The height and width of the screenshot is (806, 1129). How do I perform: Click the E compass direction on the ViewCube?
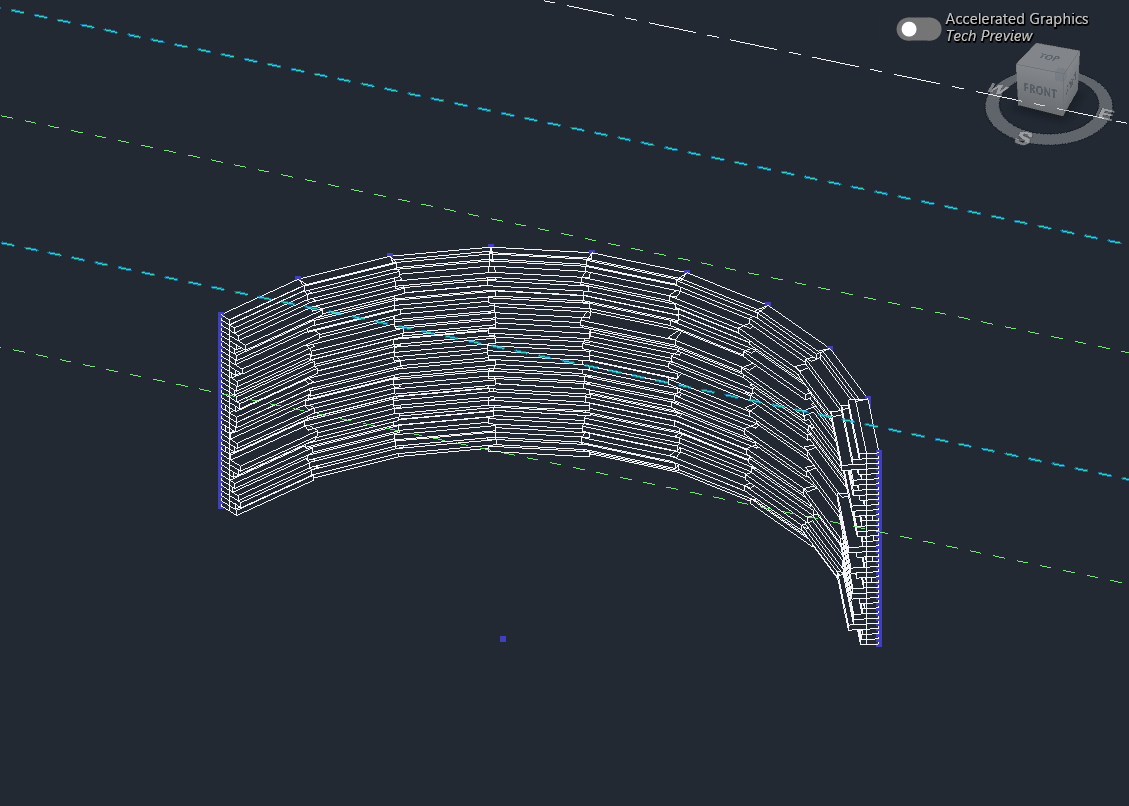pos(1105,115)
